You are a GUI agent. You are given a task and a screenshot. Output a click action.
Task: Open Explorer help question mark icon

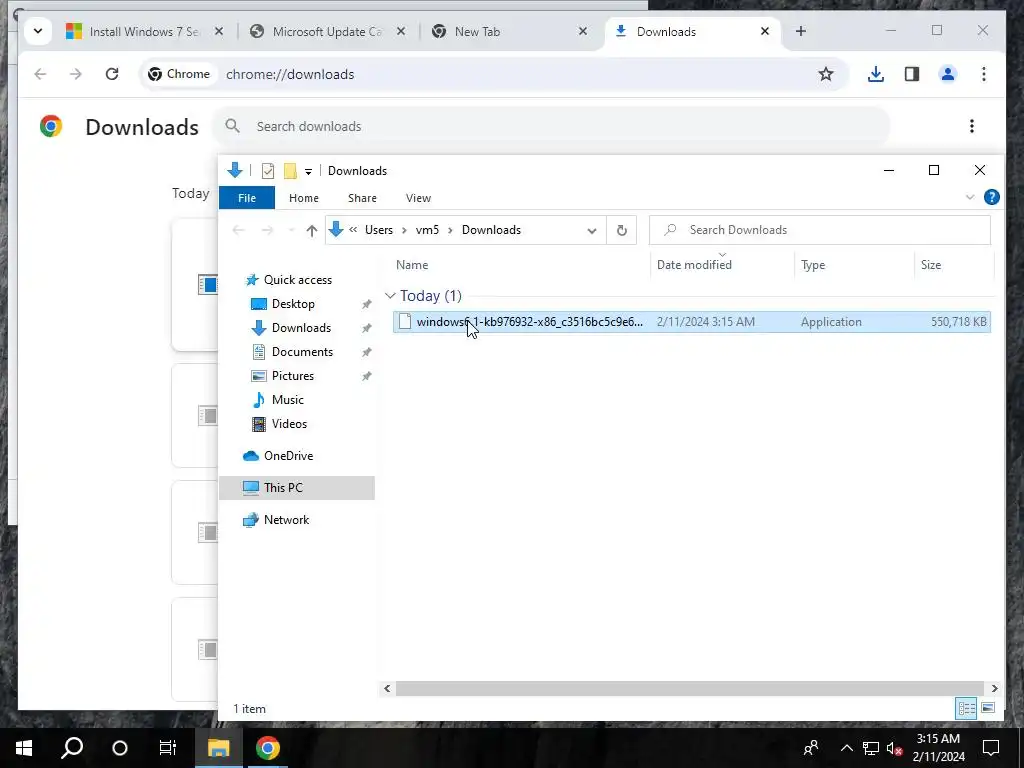991,197
